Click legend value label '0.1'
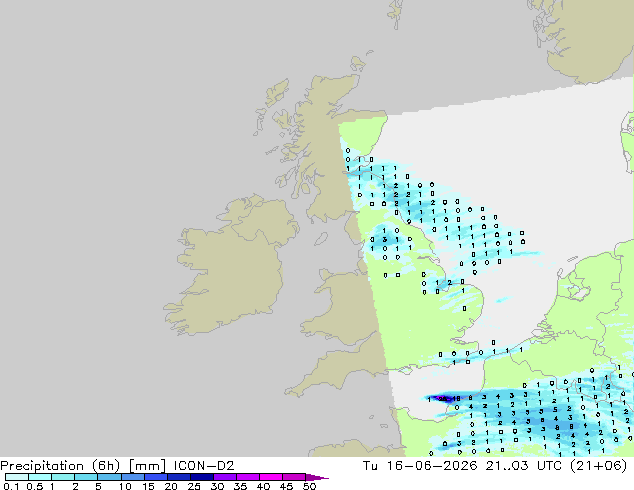Viewport: 634px width, 490px height. pos(11,486)
